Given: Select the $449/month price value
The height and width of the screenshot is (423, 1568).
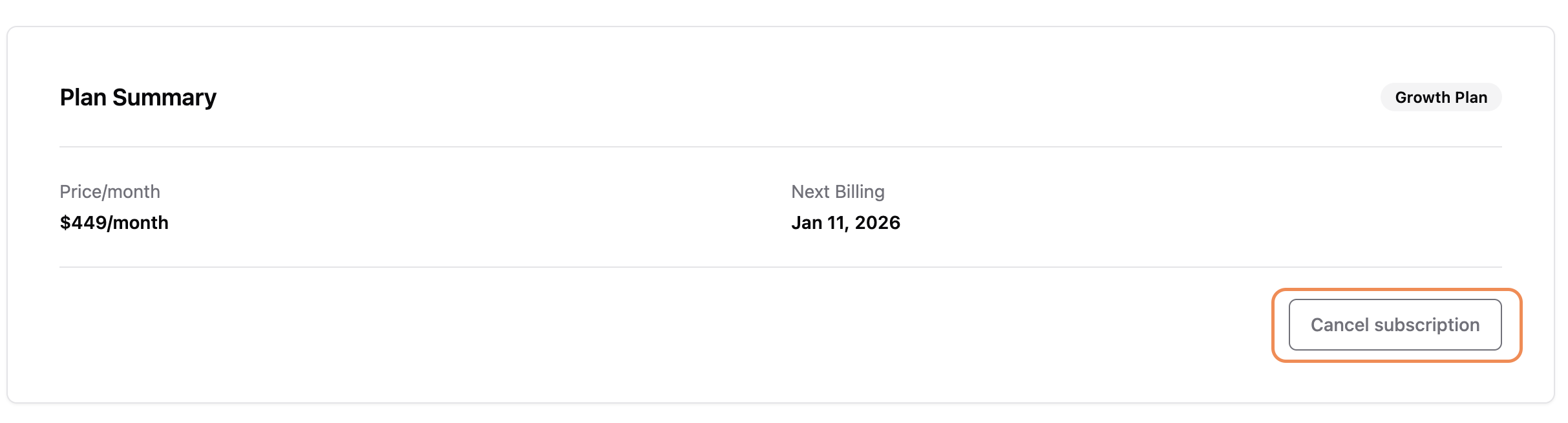Looking at the screenshot, I should point(114,222).
